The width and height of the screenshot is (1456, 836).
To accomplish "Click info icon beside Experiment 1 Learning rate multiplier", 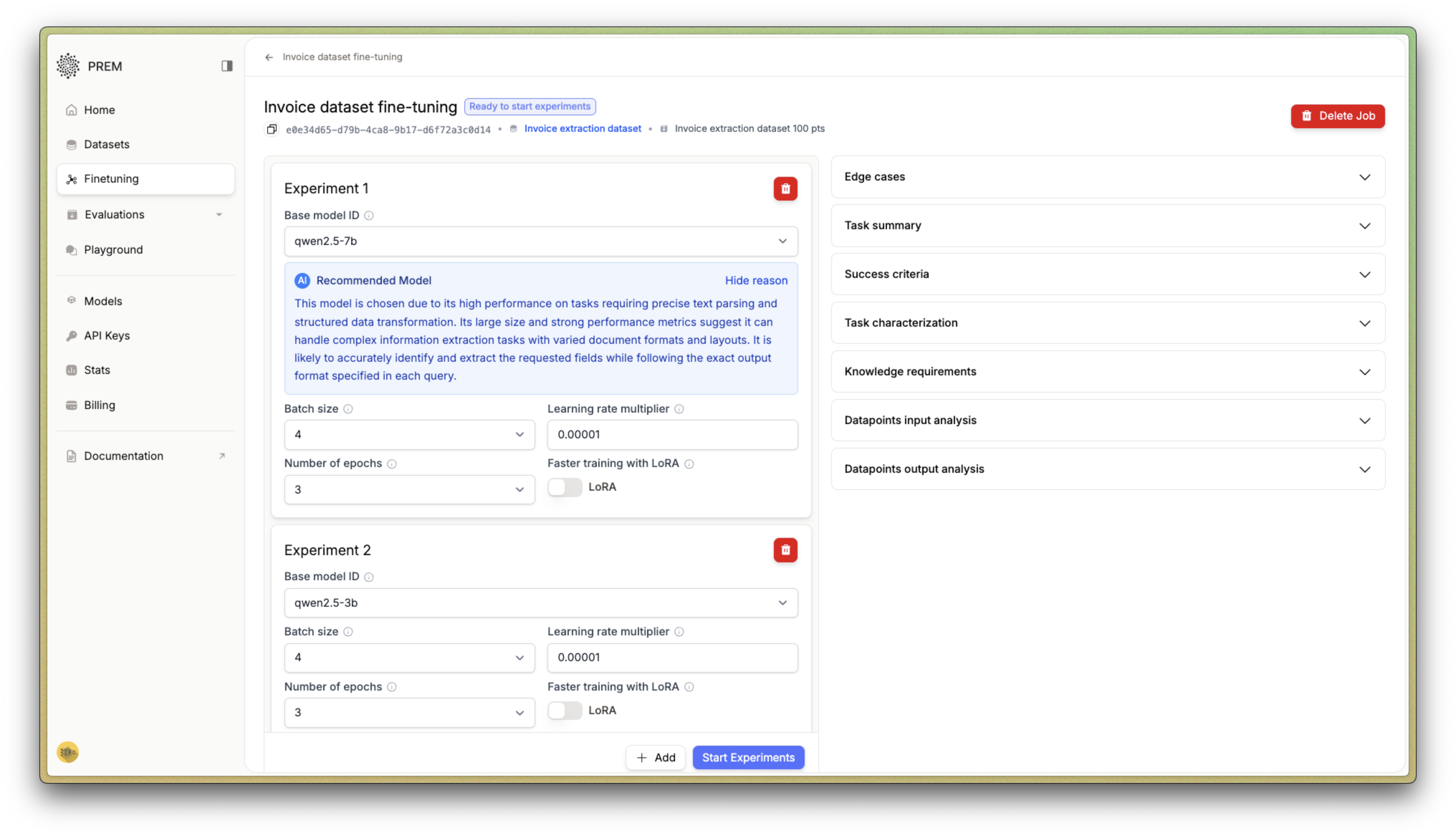I will click(679, 409).
